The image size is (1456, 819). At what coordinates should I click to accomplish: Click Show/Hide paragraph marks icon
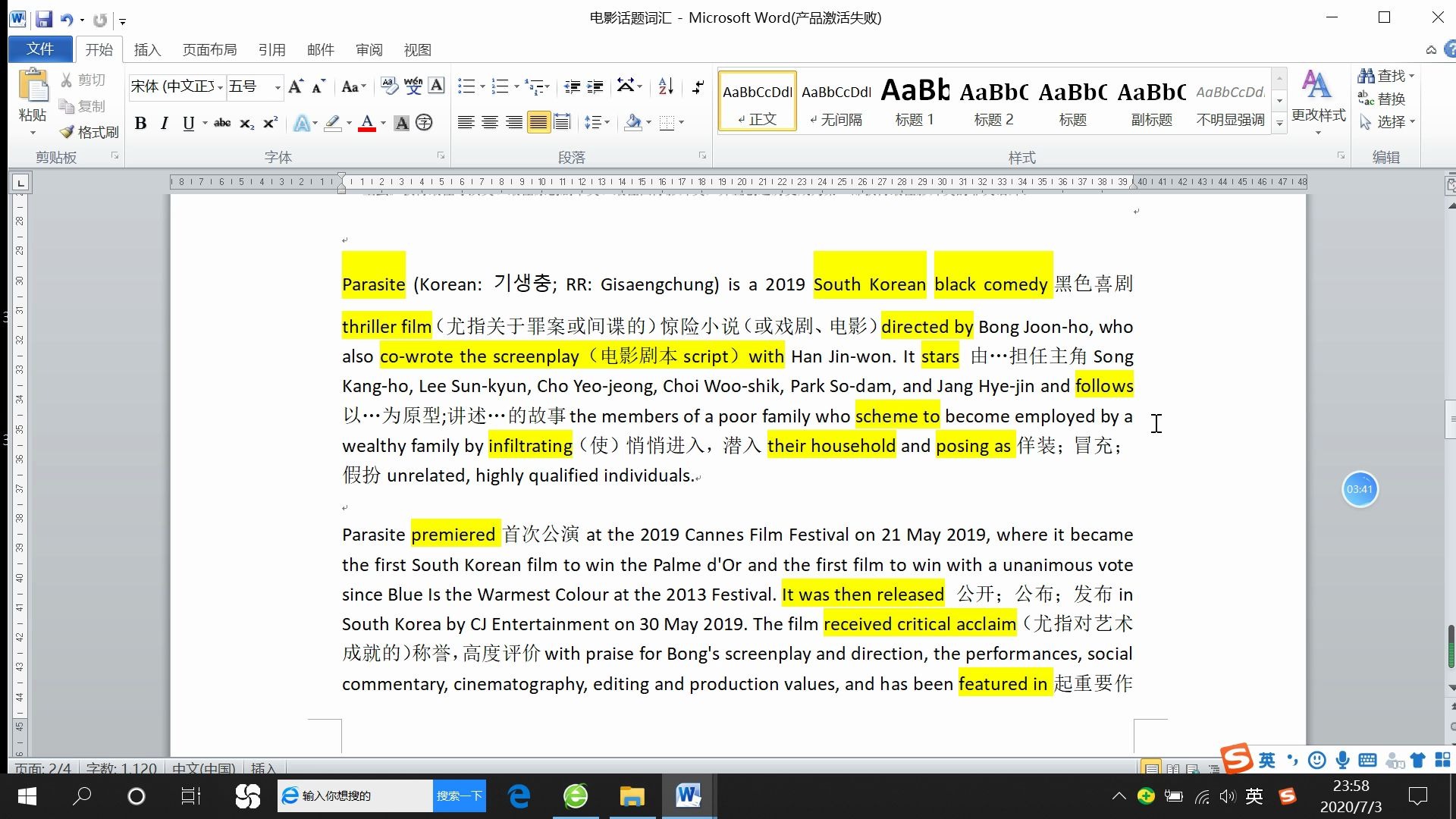point(698,86)
